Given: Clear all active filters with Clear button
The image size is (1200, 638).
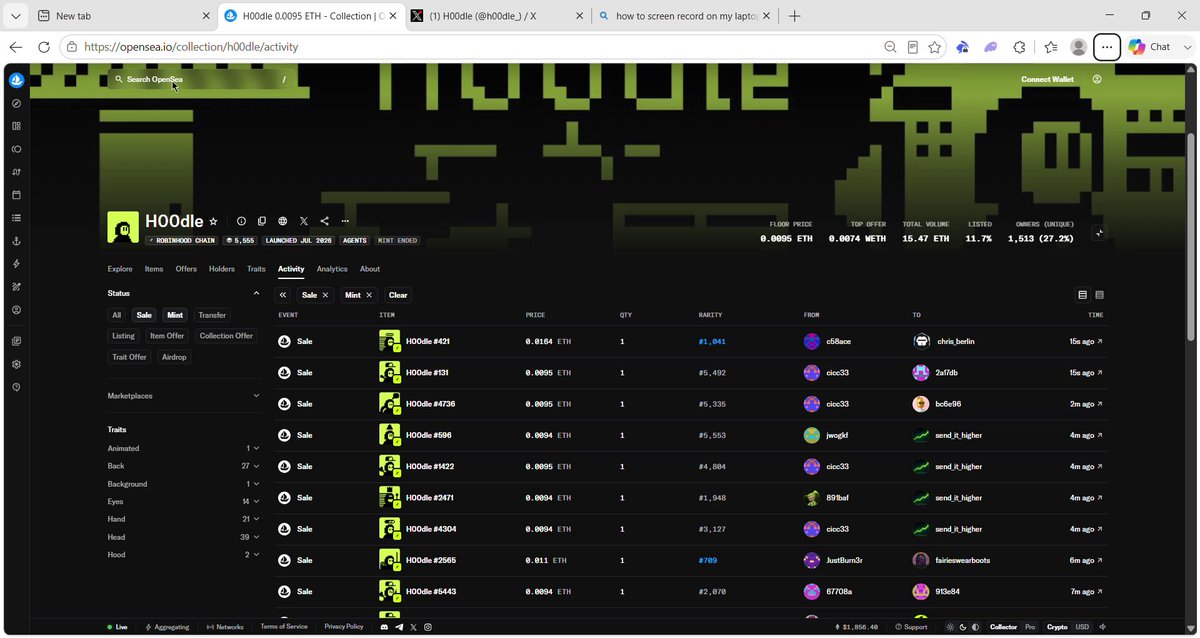Looking at the screenshot, I should 398,295.
